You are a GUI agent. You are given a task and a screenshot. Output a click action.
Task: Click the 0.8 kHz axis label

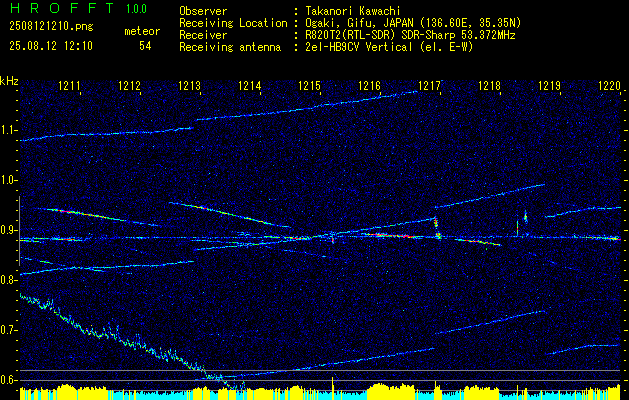(8, 280)
